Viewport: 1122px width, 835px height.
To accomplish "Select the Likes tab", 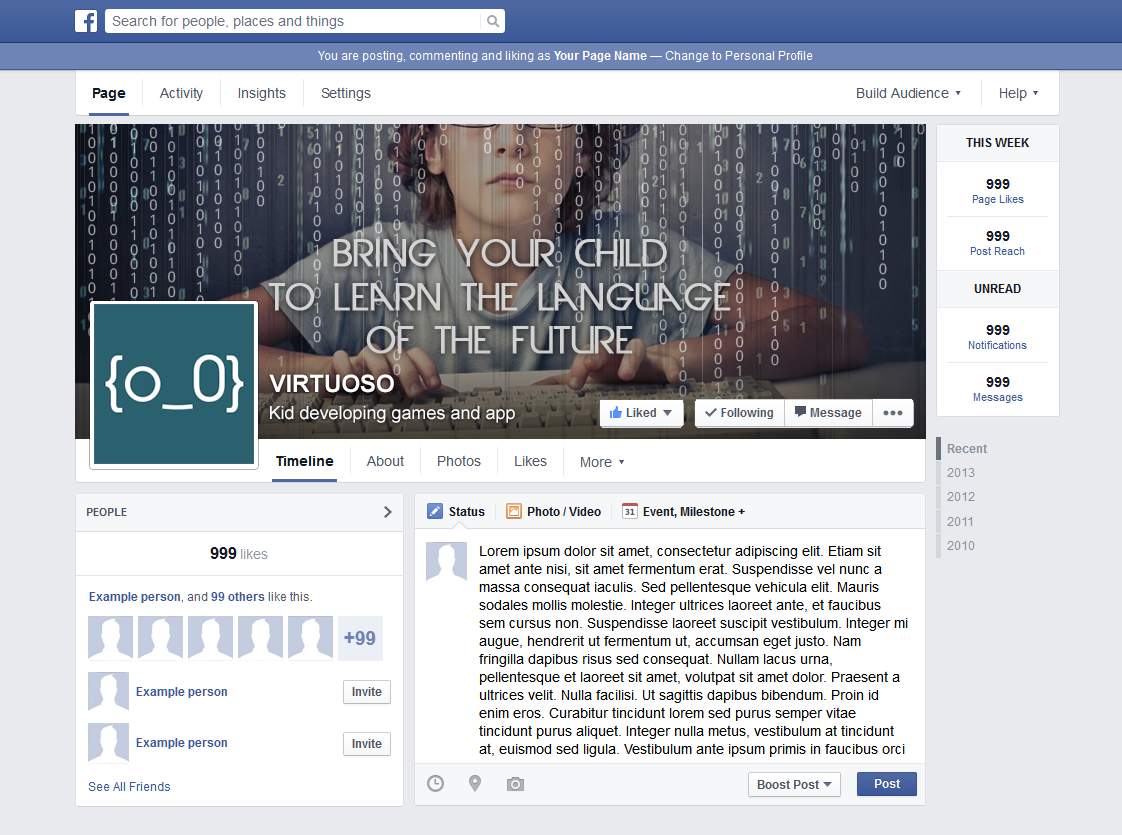I will click(530, 462).
